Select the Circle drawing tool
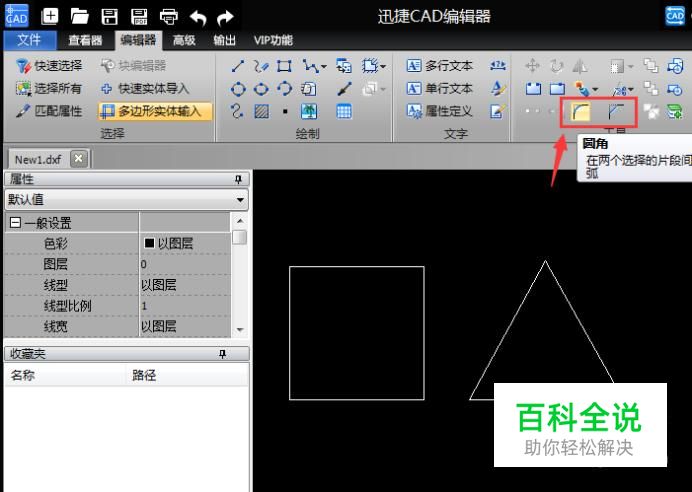The image size is (692, 492). 238,89
